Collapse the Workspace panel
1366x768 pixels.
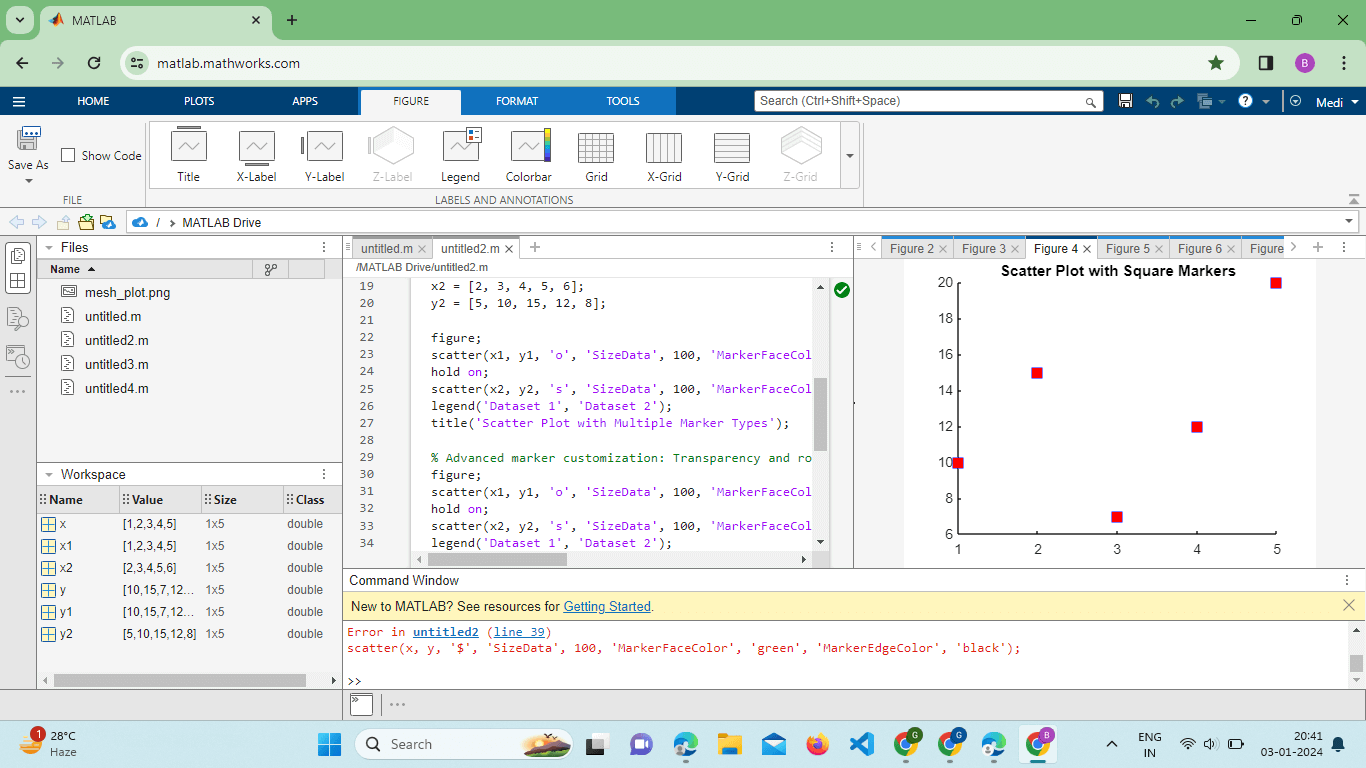coord(48,475)
